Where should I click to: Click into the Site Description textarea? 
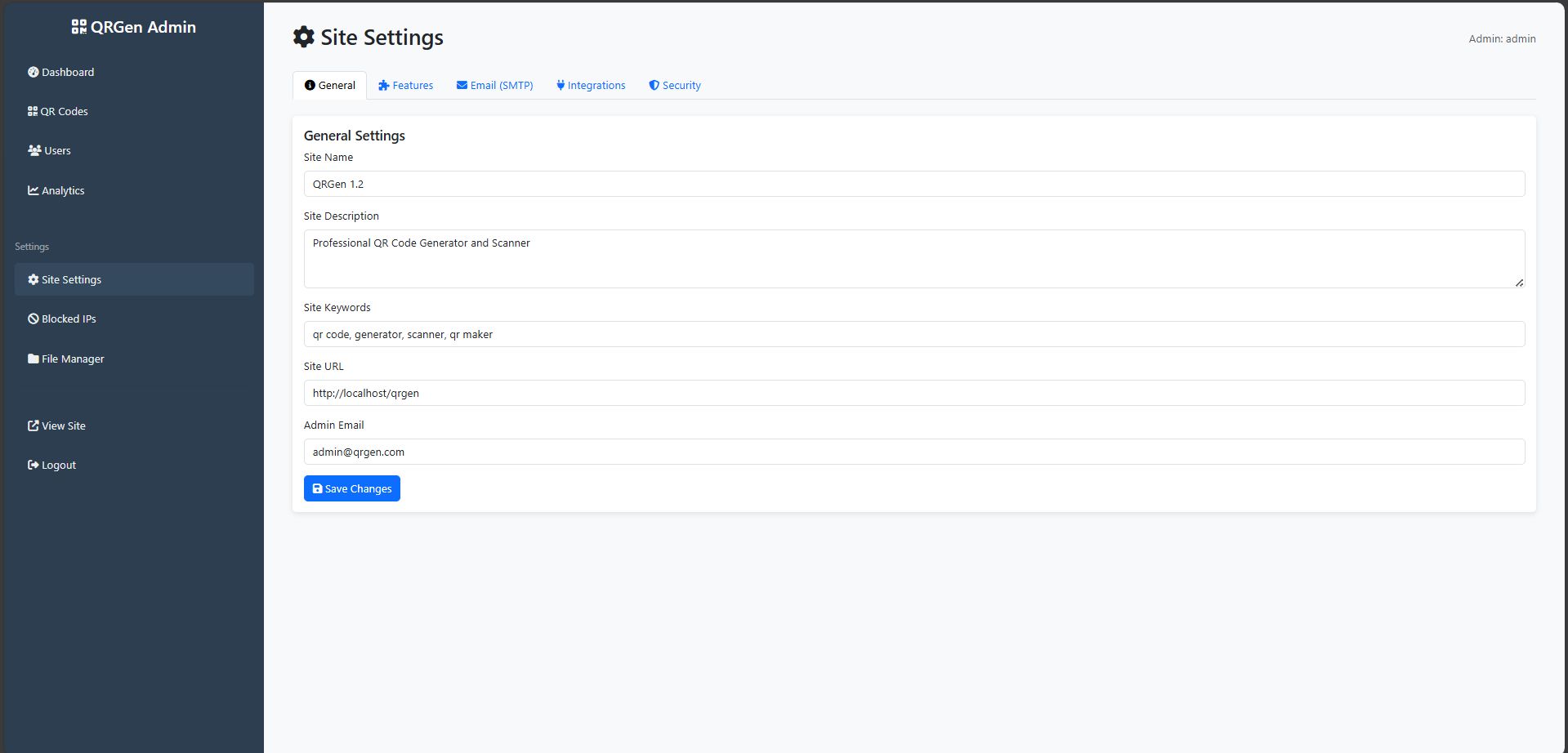tap(914, 258)
